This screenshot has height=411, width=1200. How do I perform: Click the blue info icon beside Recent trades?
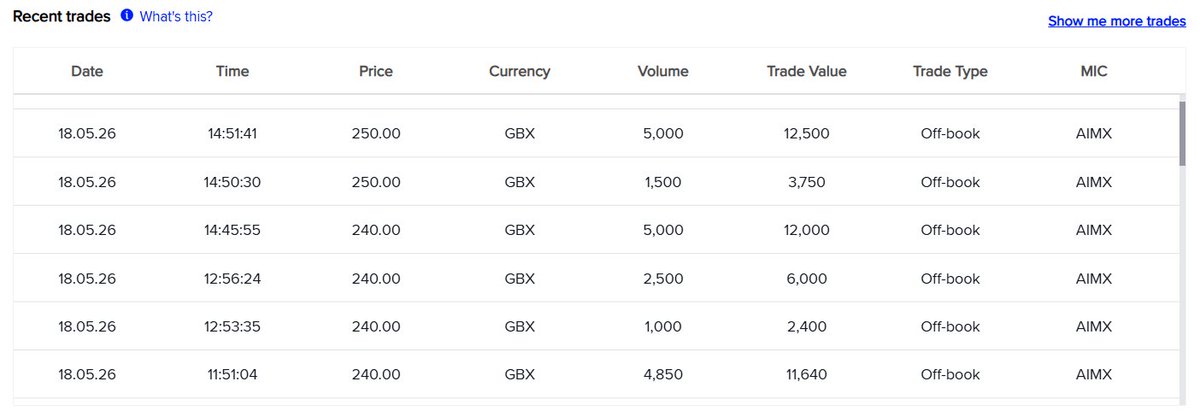[x=127, y=16]
